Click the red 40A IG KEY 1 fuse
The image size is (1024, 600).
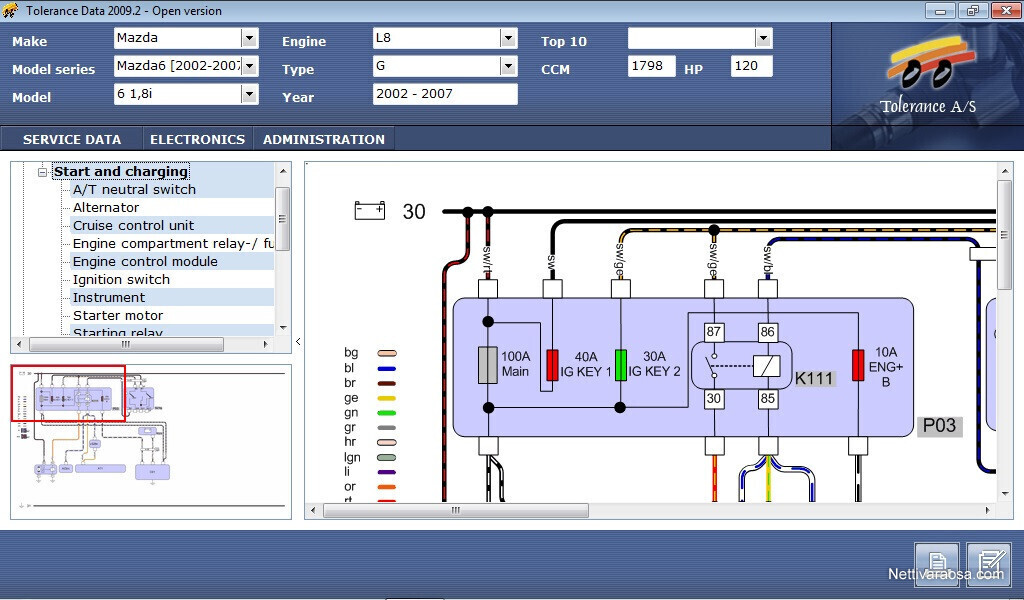click(552, 365)
